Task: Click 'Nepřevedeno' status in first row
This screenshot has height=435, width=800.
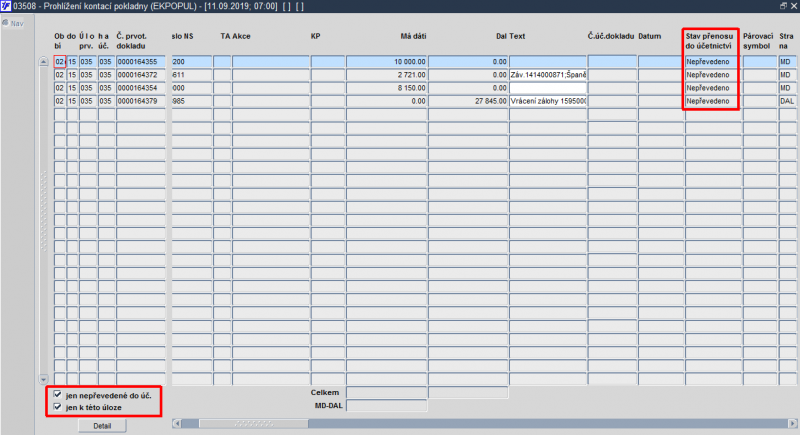Action: click(x=711, y=62)
